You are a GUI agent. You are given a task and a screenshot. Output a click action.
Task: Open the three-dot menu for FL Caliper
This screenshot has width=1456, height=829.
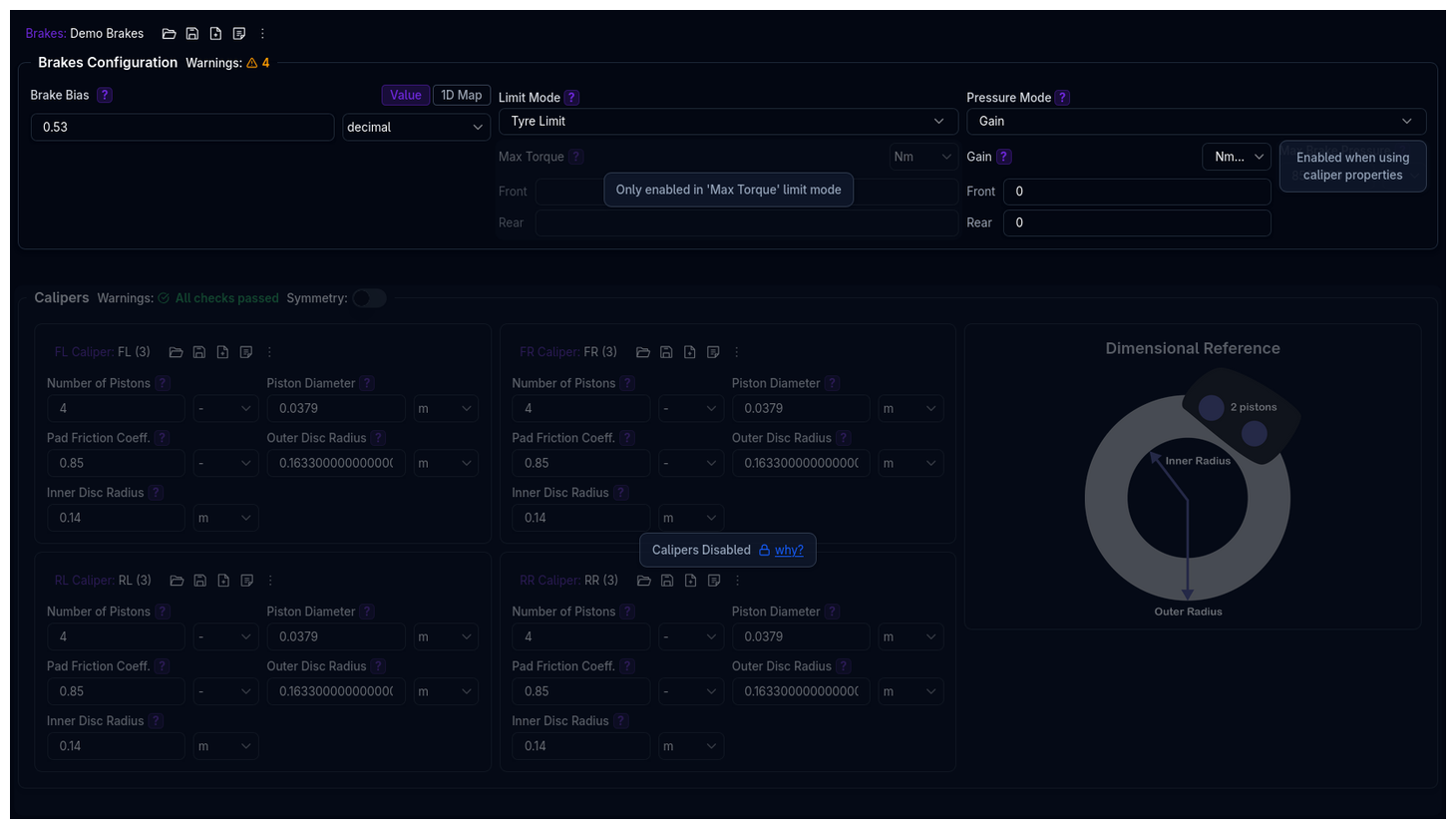[268, 351]
